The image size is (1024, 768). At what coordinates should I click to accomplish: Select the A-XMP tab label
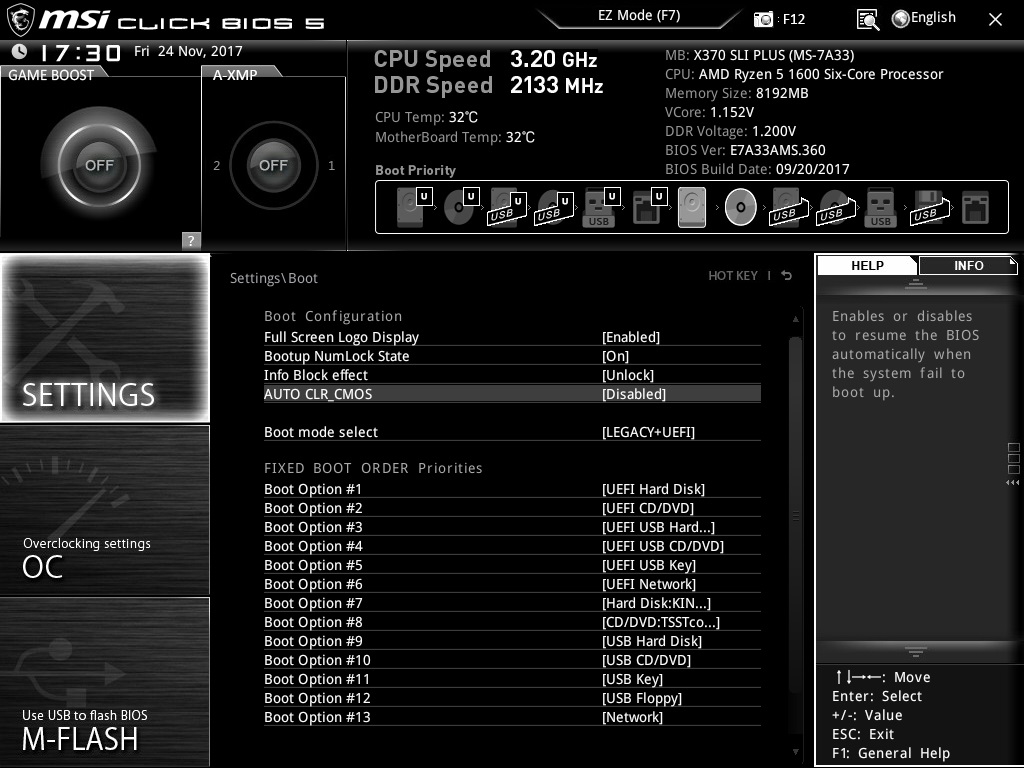pyautogui.click(x=235, y=74)
